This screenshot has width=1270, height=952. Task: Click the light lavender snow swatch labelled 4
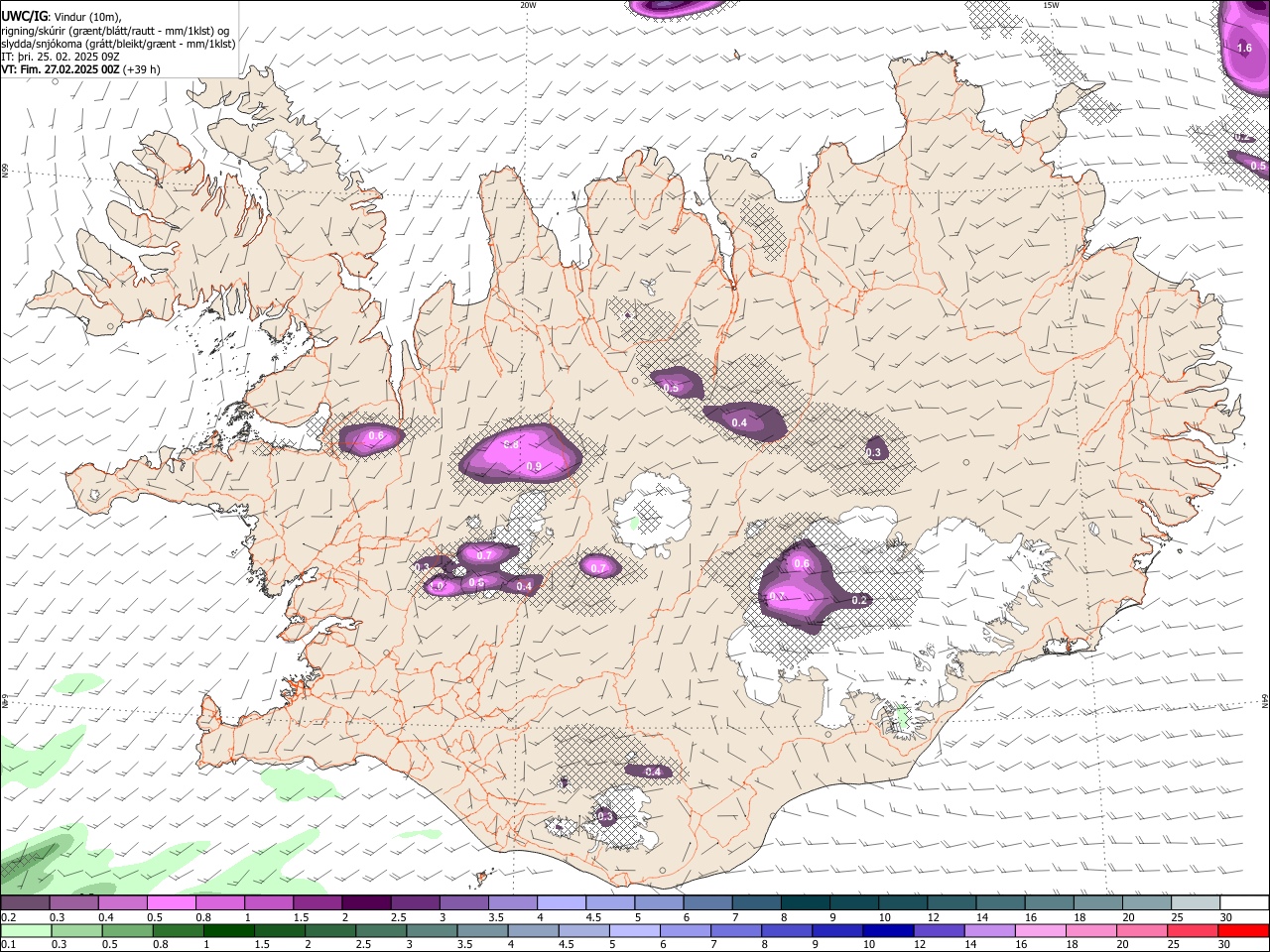tap(561, 902)
